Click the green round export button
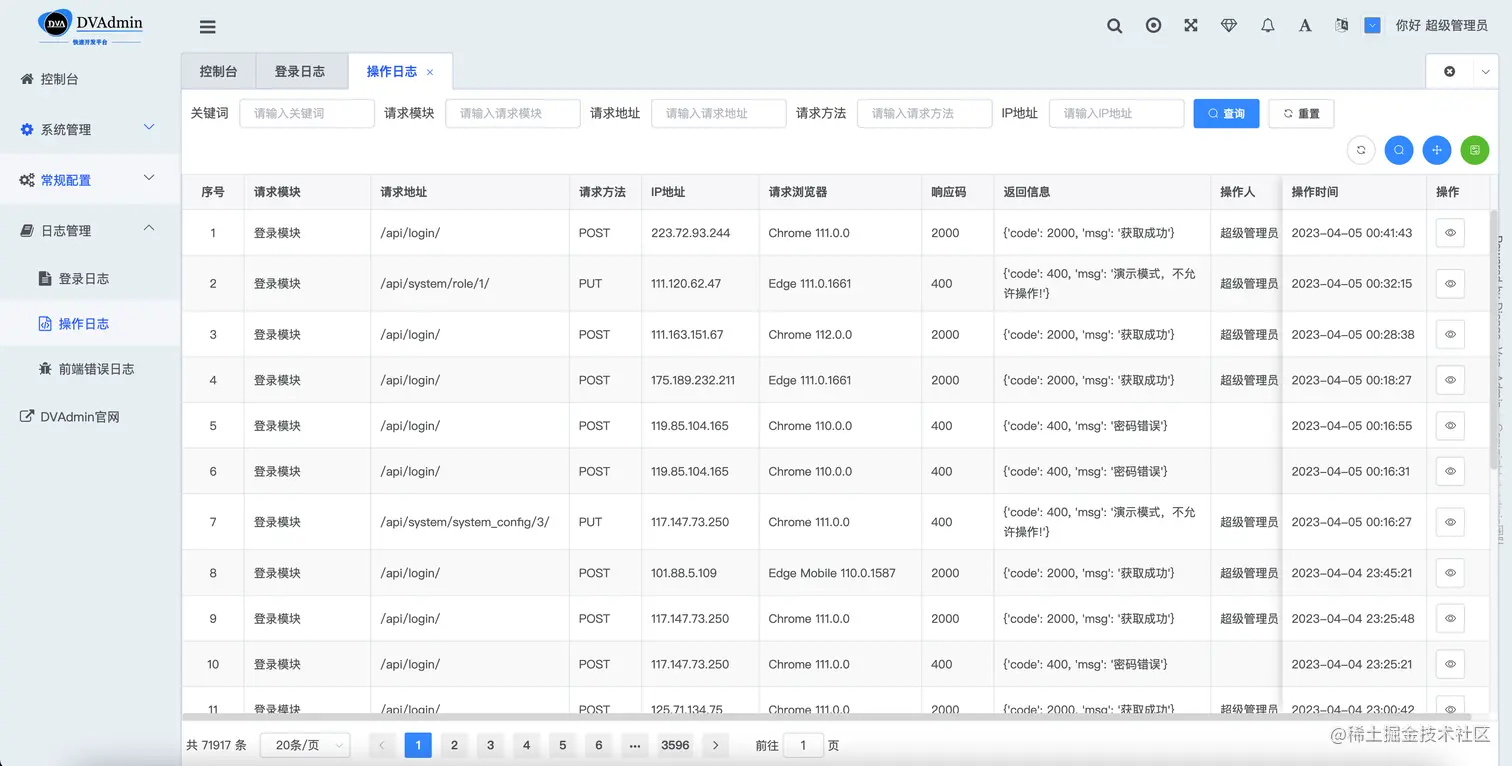This screenshot has height=766, width=1512. point(1475,150)
